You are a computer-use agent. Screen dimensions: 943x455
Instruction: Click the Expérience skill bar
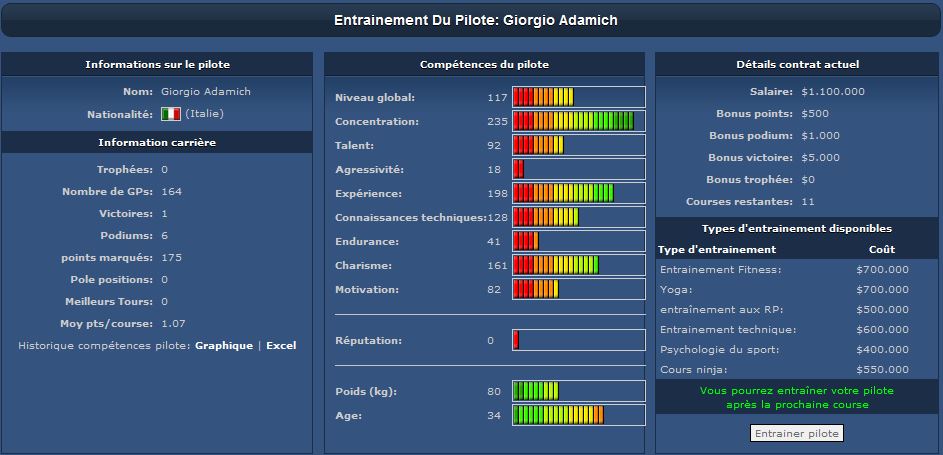(x=579, y=194)
